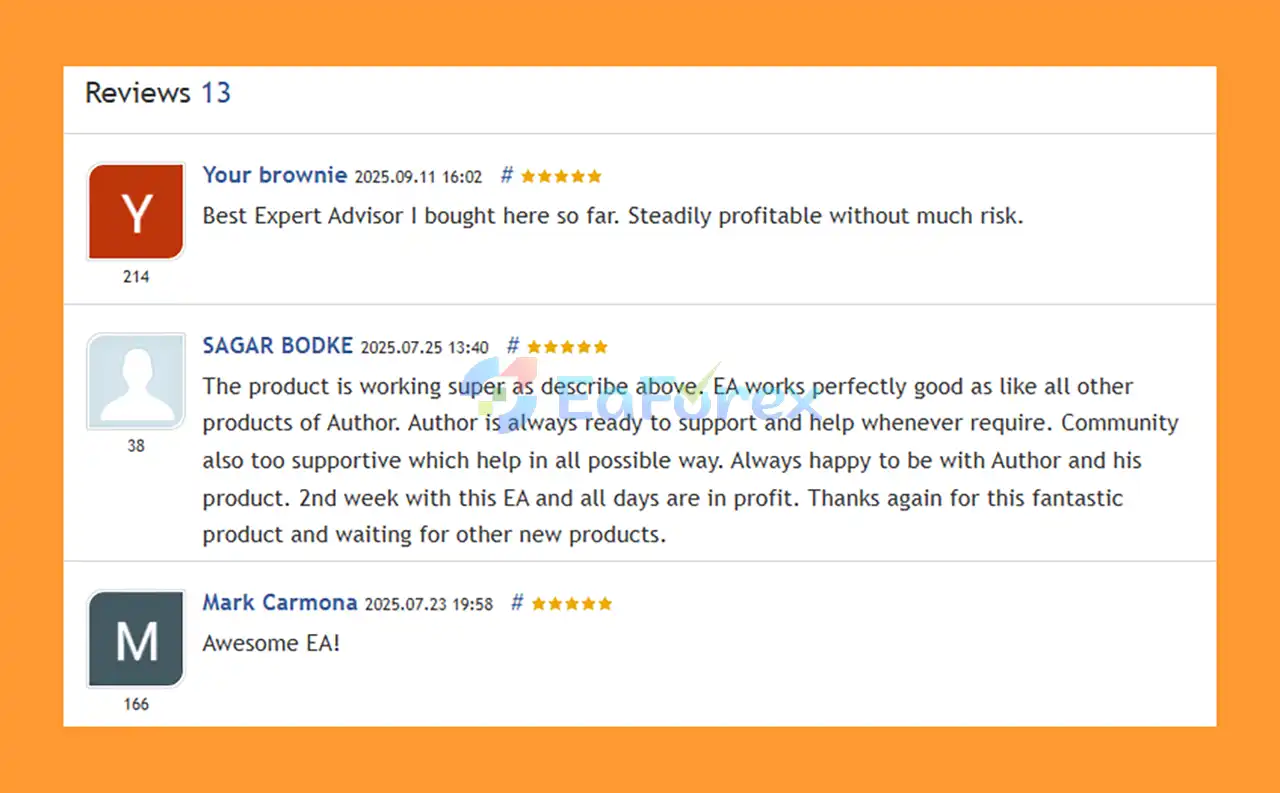Image resolution: width=1280 pixels, height=793 pixels.
Task: Click the five-star rating on Mark Carmona's review
Action: pyautogui.click(x=571, y=603)
